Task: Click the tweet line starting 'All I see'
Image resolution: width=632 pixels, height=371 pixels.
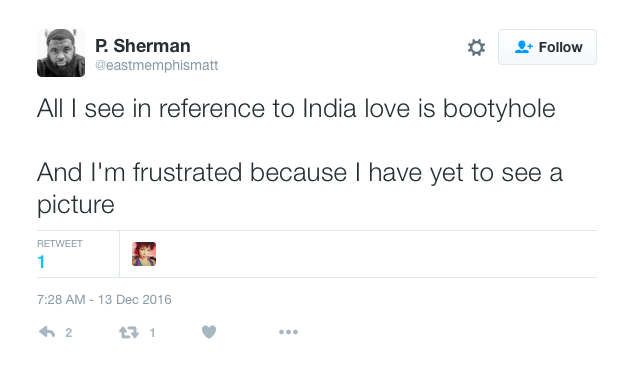Action: [x=296, y=109]
